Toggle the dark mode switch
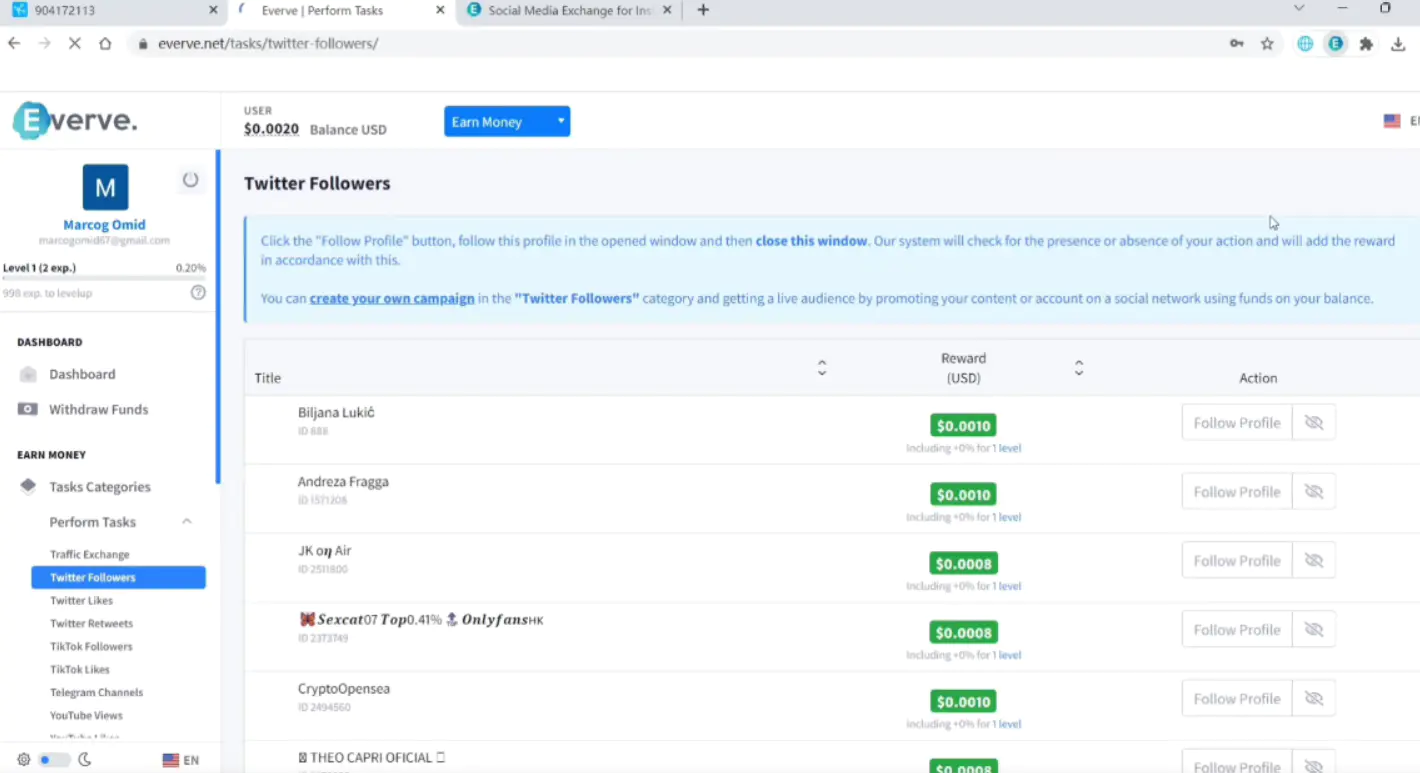This screenshot has width=1420, height=773. (x=53, y=760)
